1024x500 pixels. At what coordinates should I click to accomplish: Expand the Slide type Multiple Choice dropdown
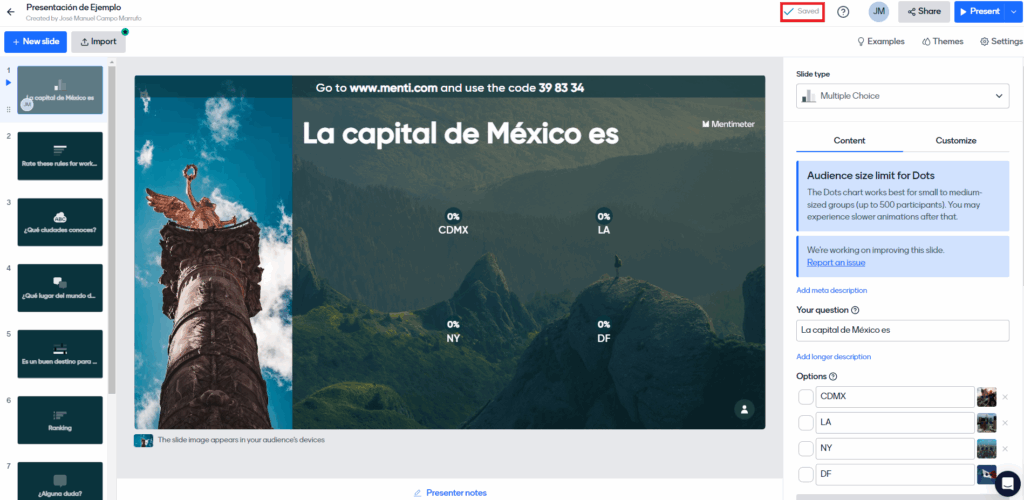902,96
